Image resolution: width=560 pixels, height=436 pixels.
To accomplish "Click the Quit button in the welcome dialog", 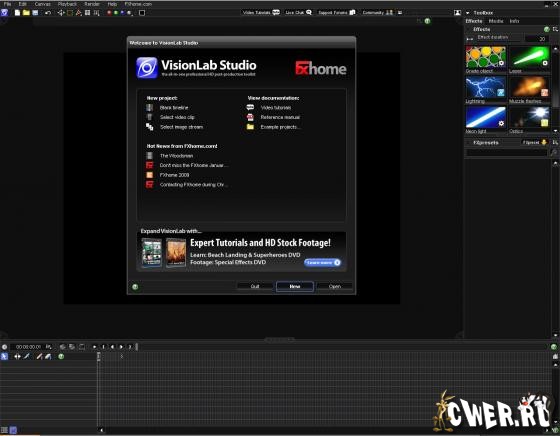I will click(x=255, y=286).
